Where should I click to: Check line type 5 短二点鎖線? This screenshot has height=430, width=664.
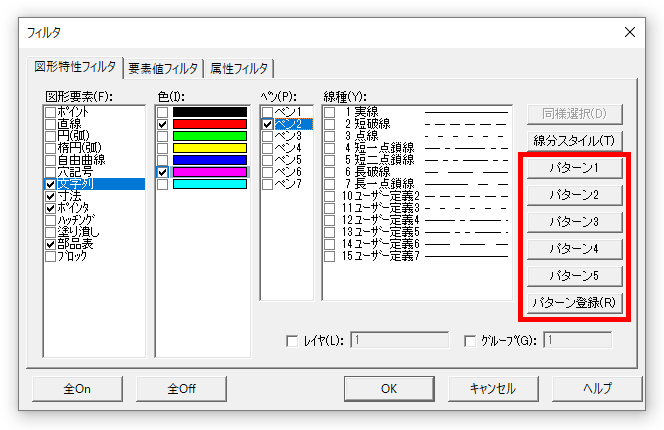pyautogui.click(x=329, y=160)
